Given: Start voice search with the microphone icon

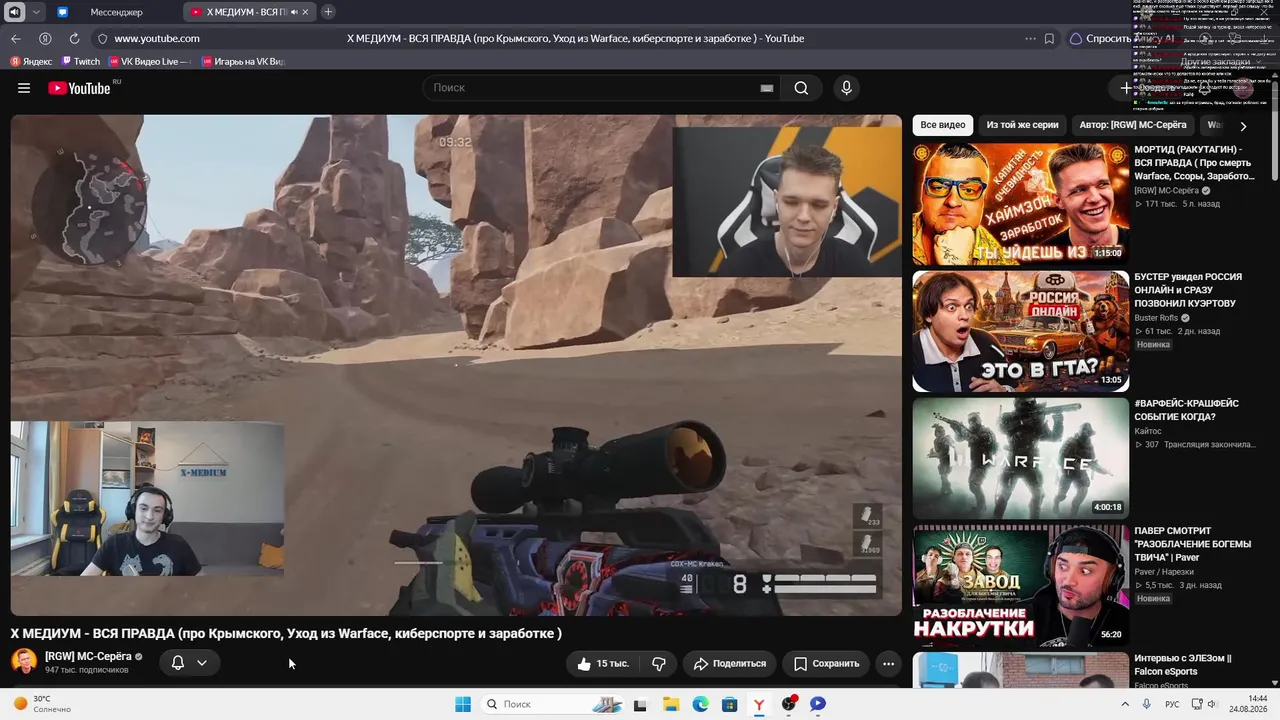Looking at the screenshot, I should 846,88.
